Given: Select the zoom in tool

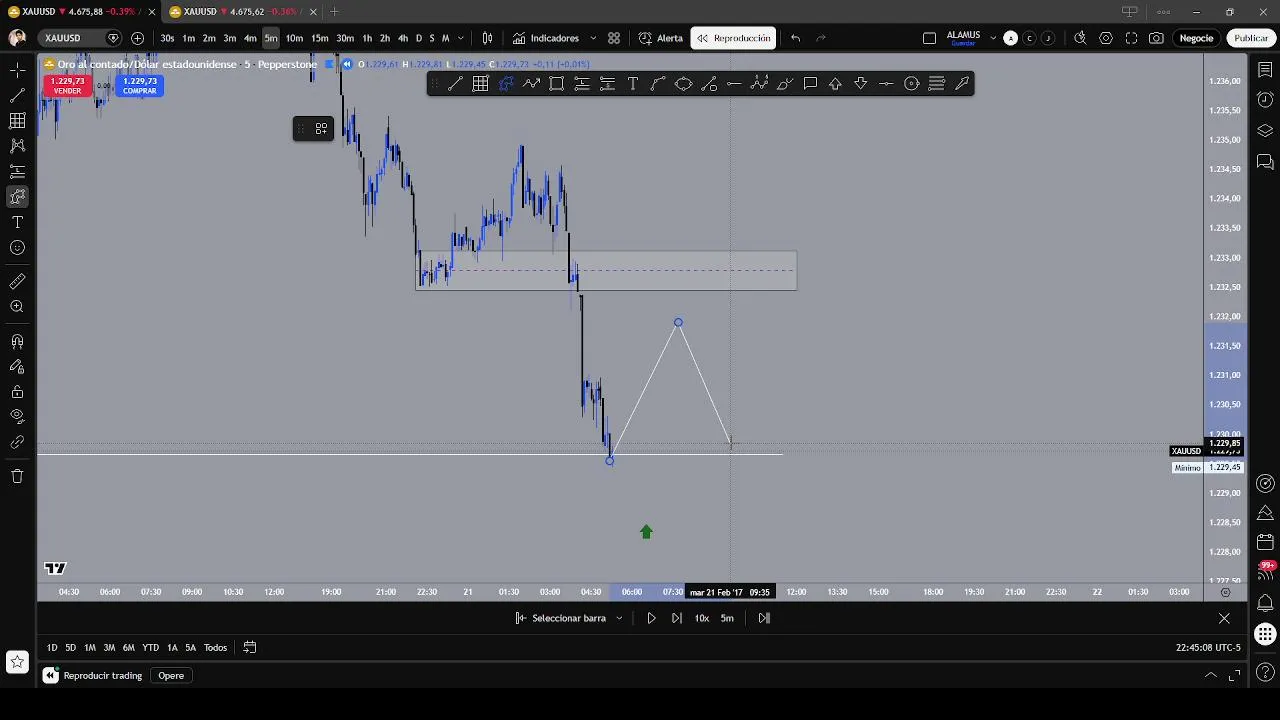Looking at the screenshot, I should [17, 307].
